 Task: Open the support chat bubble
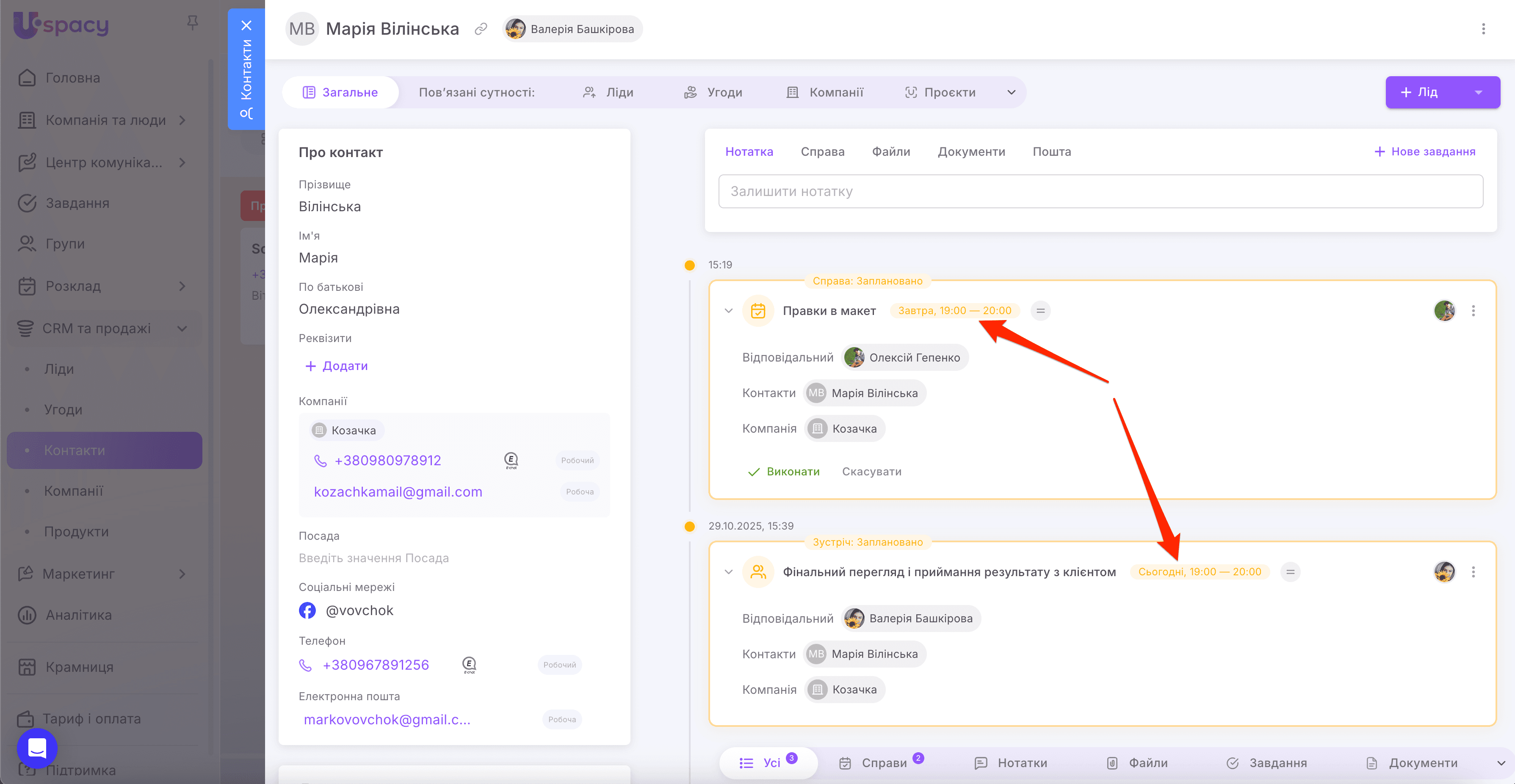pos(37,748)
